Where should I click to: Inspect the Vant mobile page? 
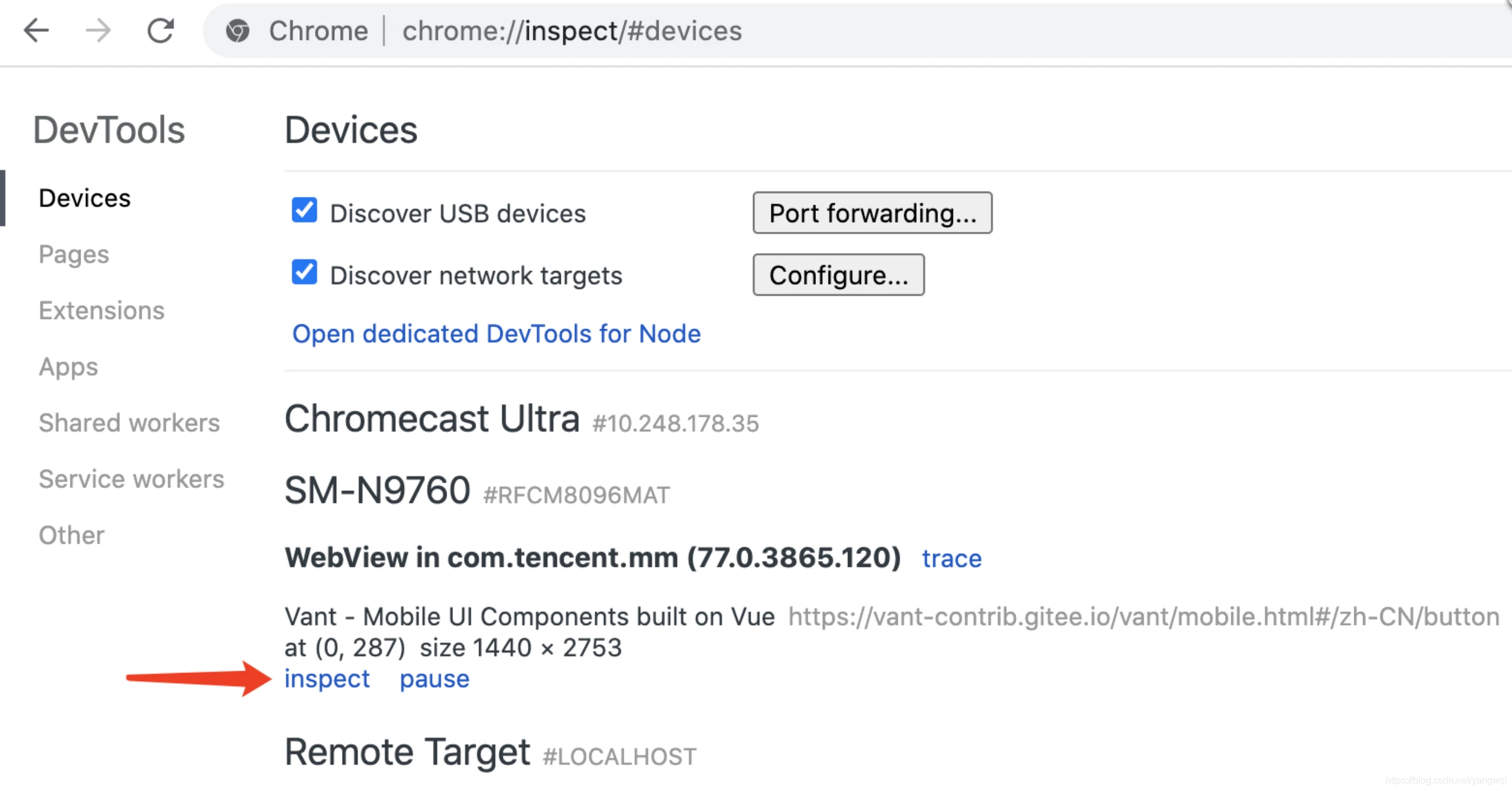[327, 679]
